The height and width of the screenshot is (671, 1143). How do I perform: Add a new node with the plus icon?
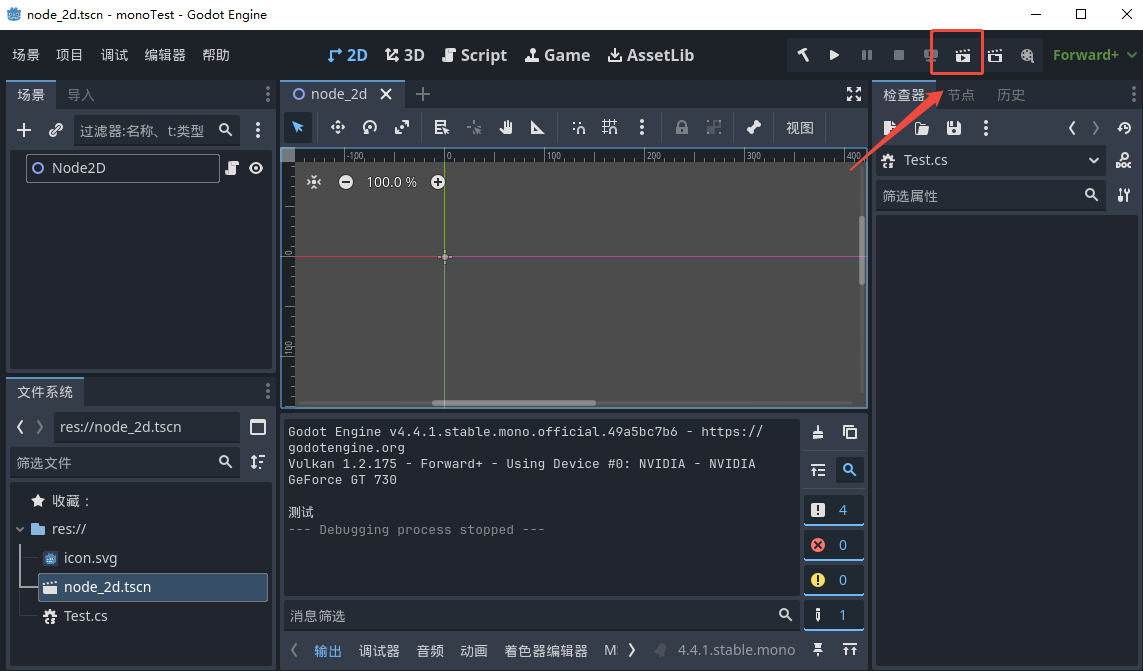pos(24,131)
